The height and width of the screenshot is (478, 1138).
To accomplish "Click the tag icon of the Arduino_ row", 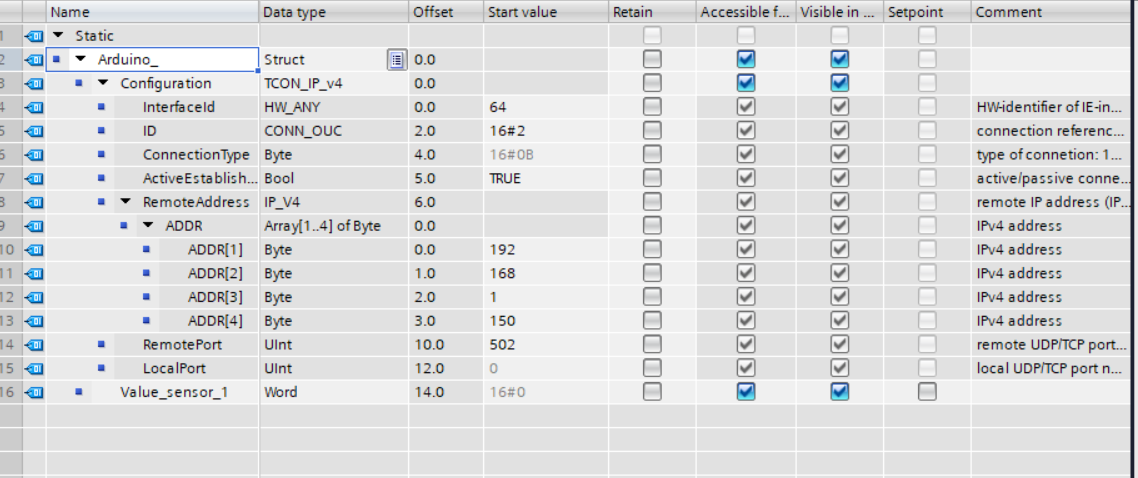I will click(34, 59).
